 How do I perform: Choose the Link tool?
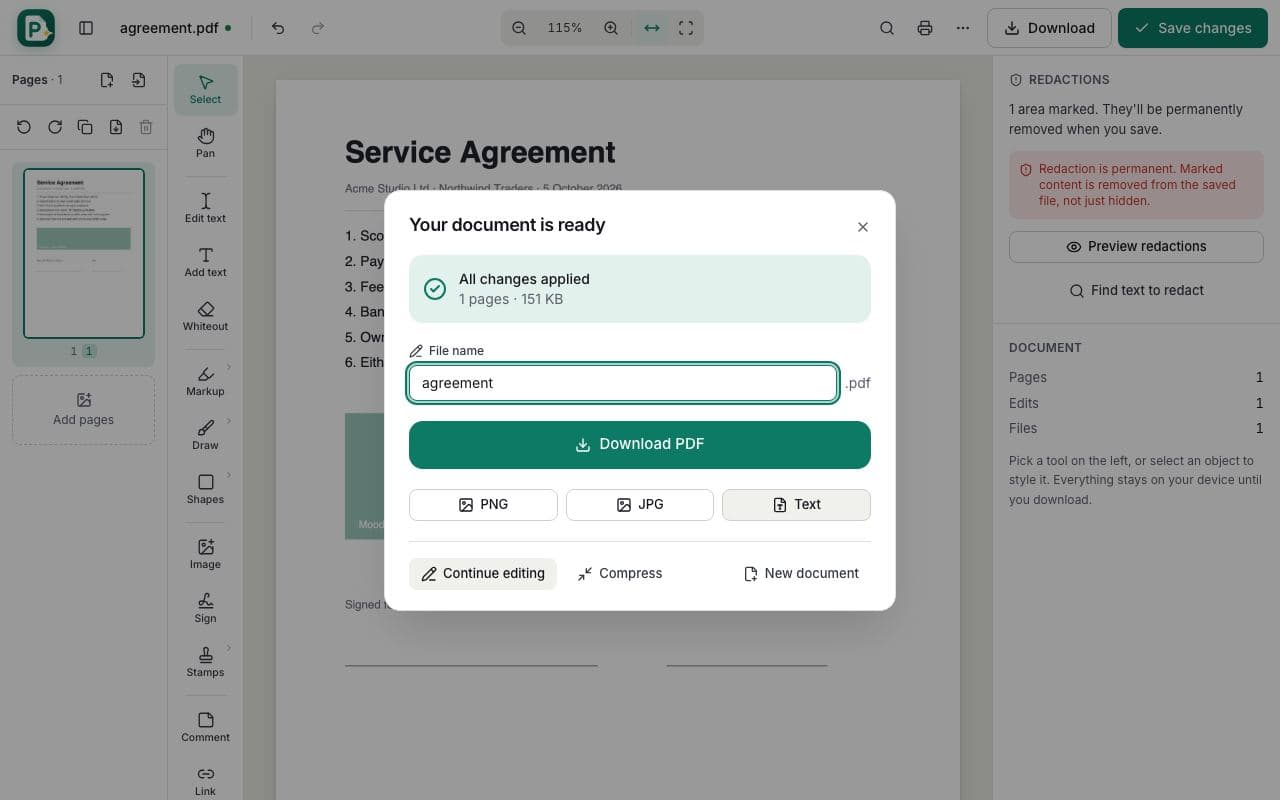click(205, 781)
